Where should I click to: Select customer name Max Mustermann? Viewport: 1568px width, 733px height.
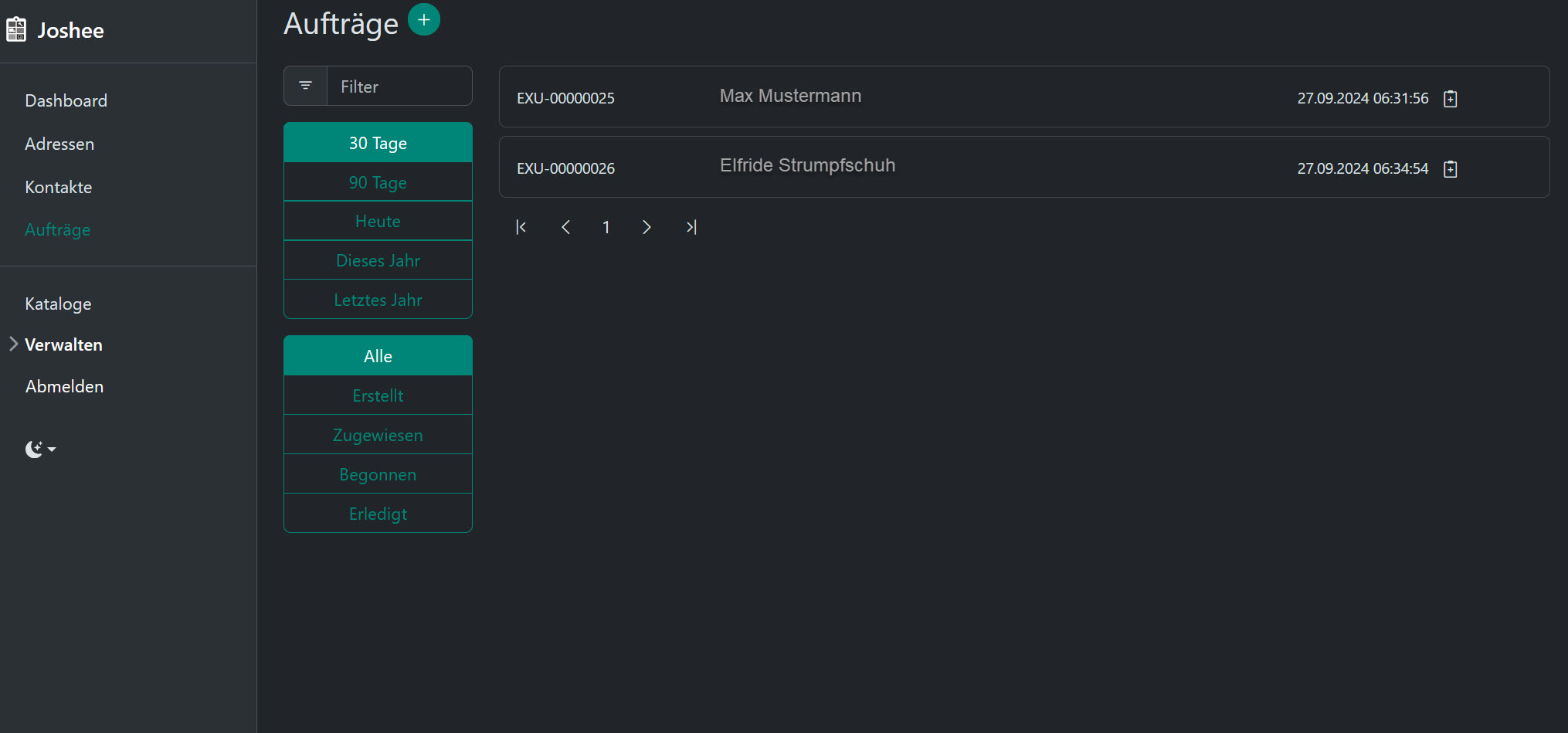point(790,96)
